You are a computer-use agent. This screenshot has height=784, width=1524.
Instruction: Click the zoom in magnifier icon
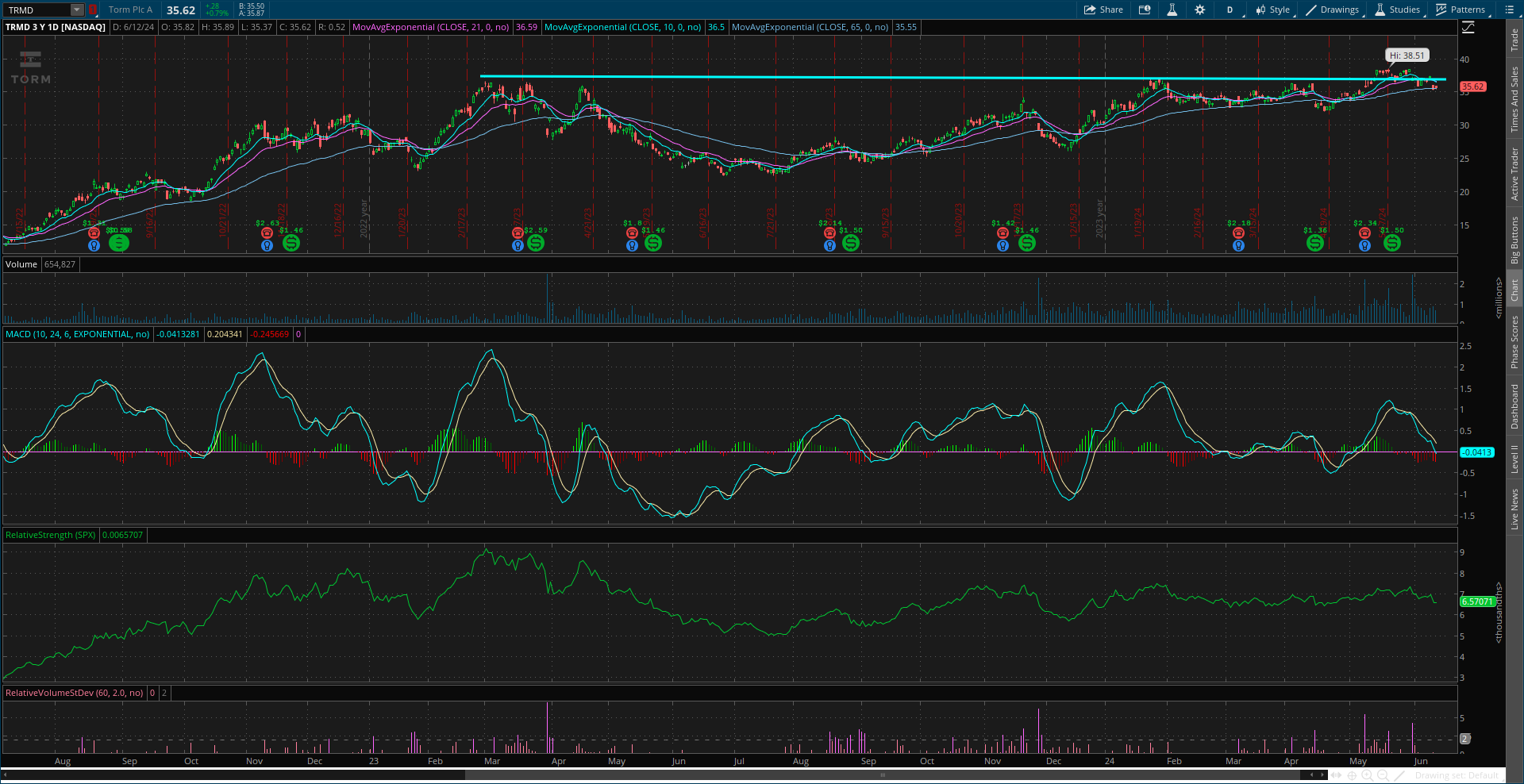tap(1368, 775)
